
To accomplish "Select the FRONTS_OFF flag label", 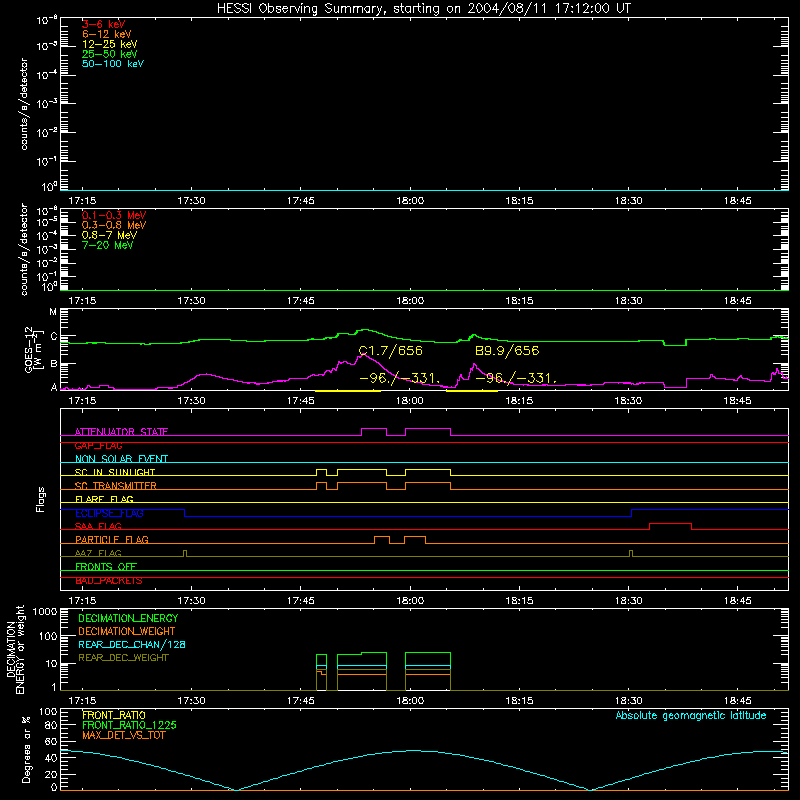I will (106, 567).
